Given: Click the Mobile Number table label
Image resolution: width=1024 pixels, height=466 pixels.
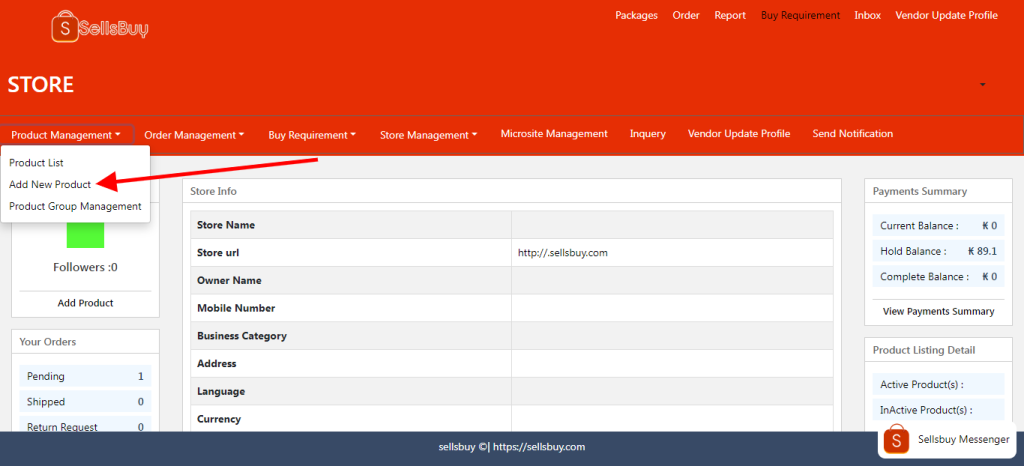Looking at the screenshot, I should [x=236, y=308].
